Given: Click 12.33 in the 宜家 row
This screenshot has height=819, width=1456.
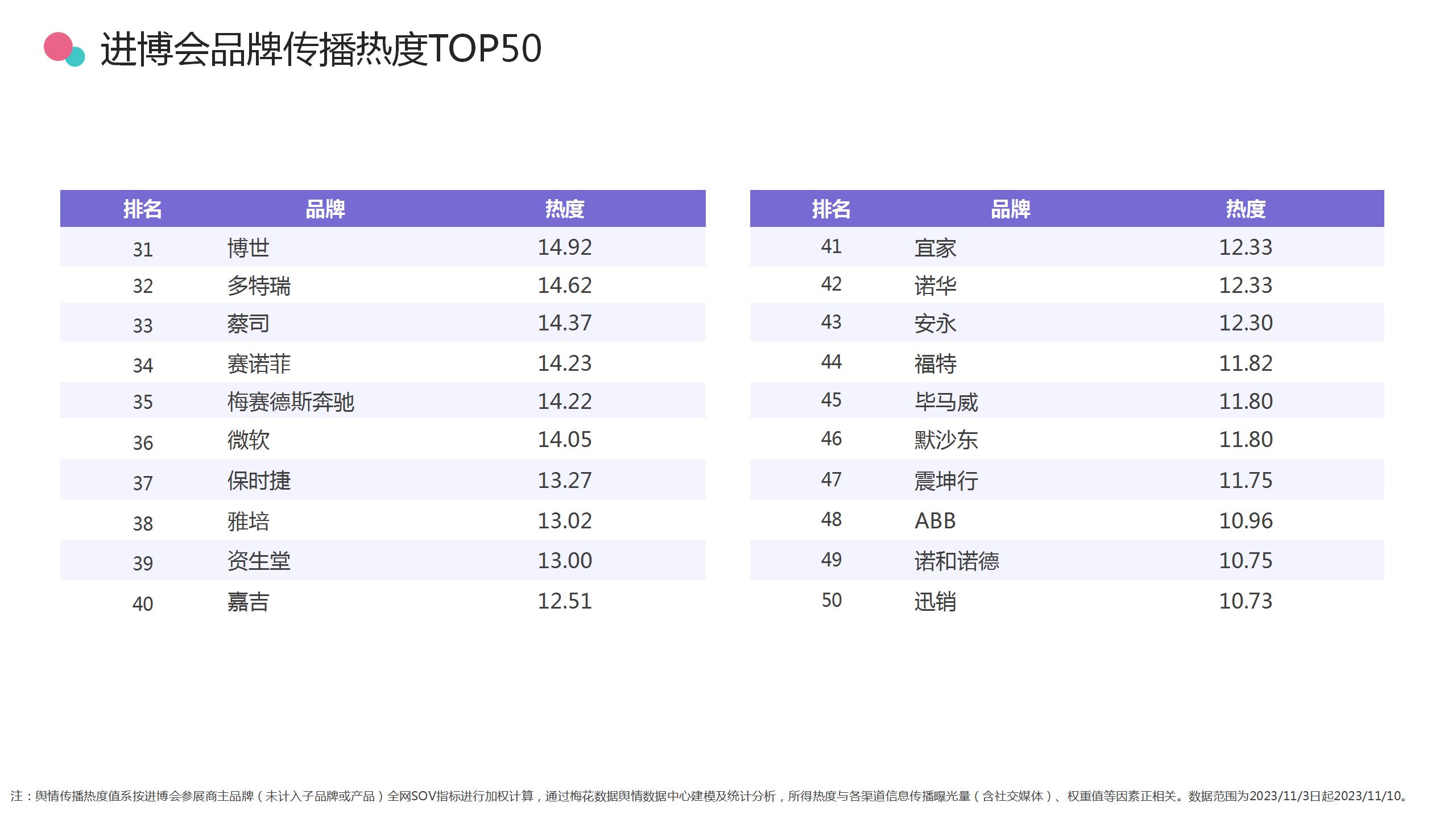Looking at the screenshot, I should click(1246, 247).
